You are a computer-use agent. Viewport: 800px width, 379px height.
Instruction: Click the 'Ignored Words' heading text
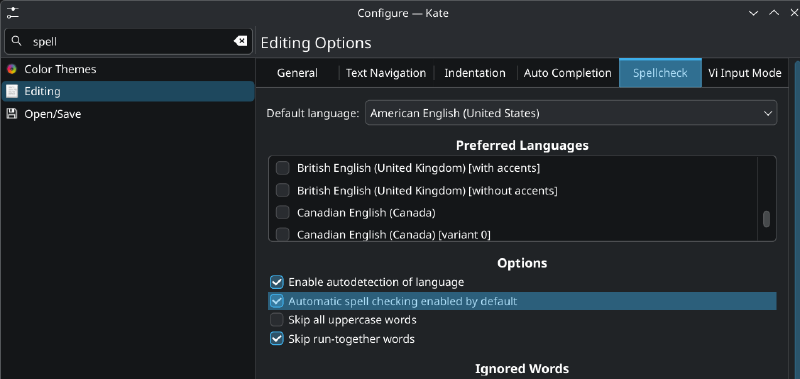tap(522, 368)
